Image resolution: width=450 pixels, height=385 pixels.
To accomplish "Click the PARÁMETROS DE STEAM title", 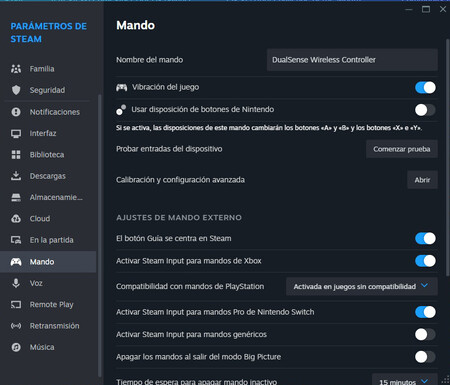I will click(x=49, y=33).
